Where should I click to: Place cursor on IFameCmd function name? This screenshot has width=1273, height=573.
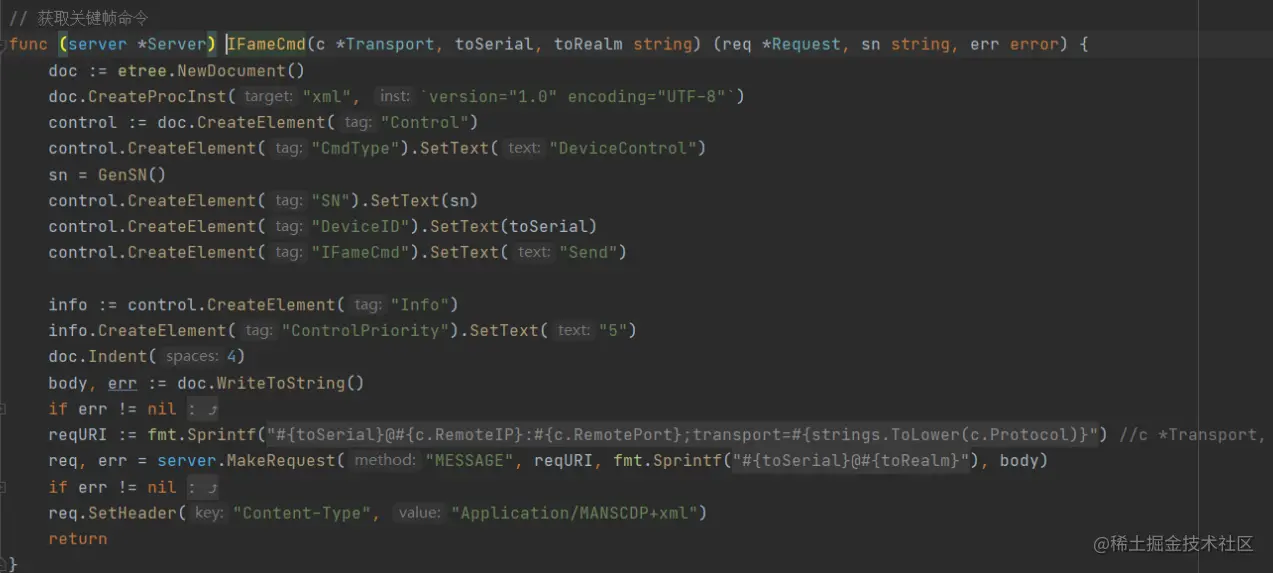coord(266,44)
